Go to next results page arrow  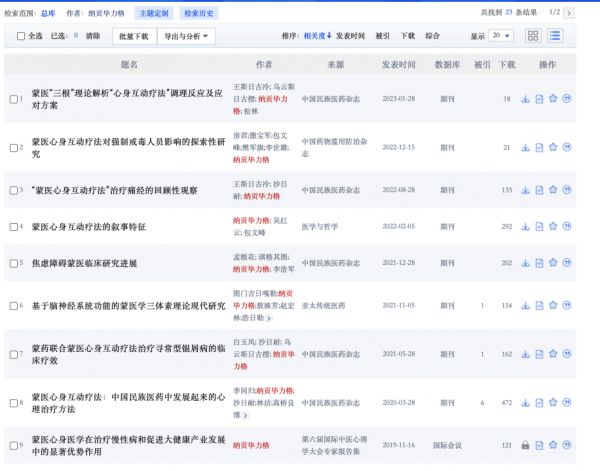pos(569,12)
